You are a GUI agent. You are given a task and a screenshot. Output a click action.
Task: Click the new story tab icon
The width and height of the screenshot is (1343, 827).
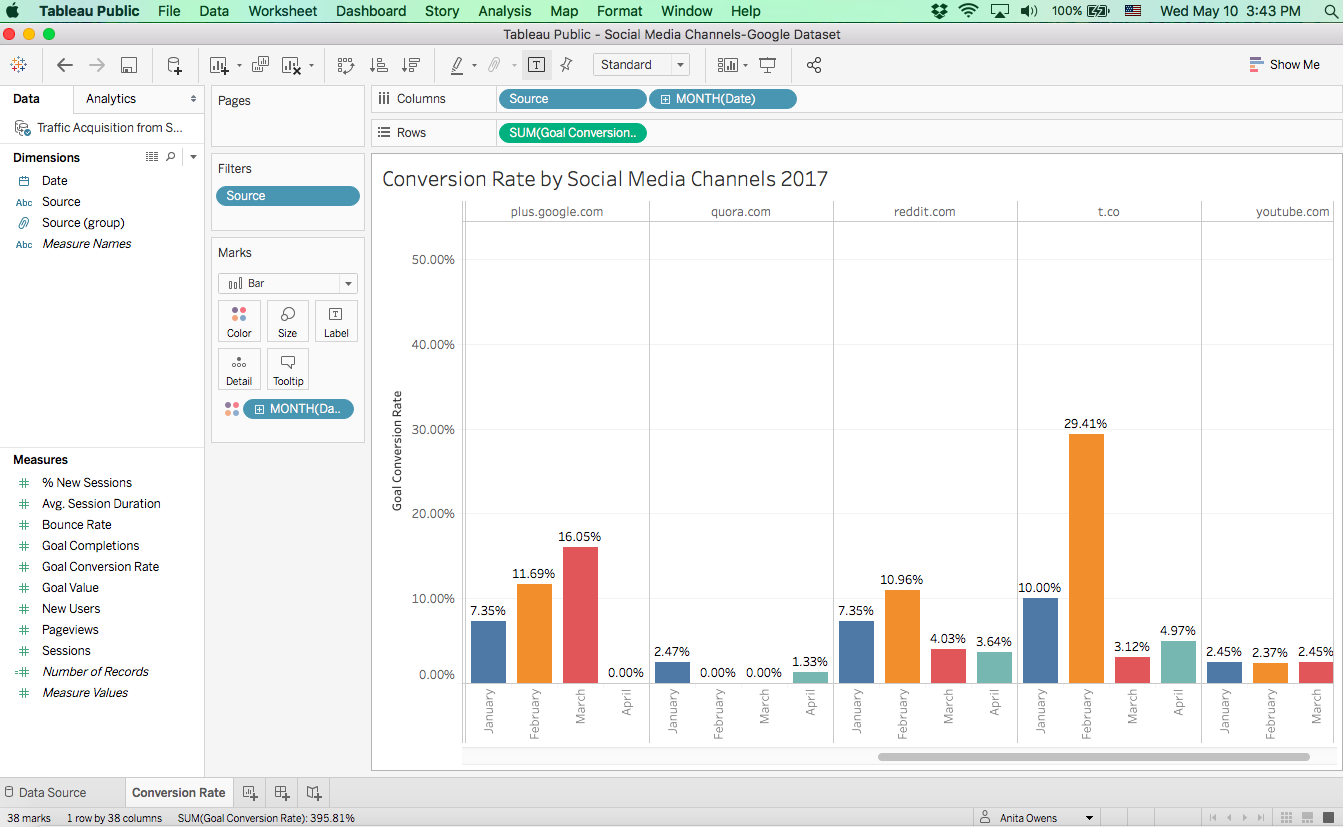point(314,793)
